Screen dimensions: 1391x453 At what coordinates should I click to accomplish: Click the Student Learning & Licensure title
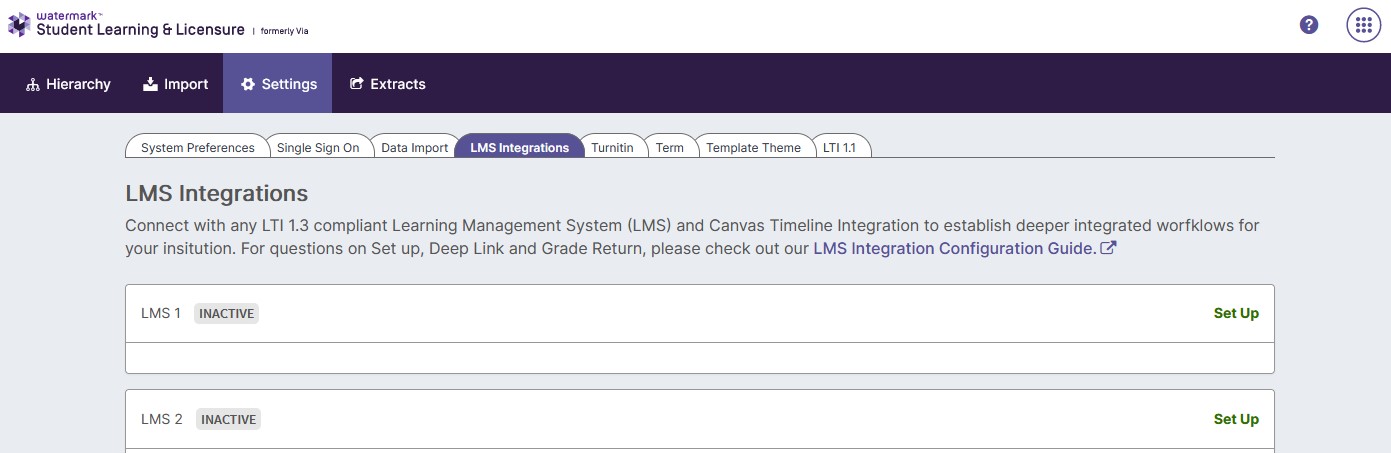[x=140, y=30]
